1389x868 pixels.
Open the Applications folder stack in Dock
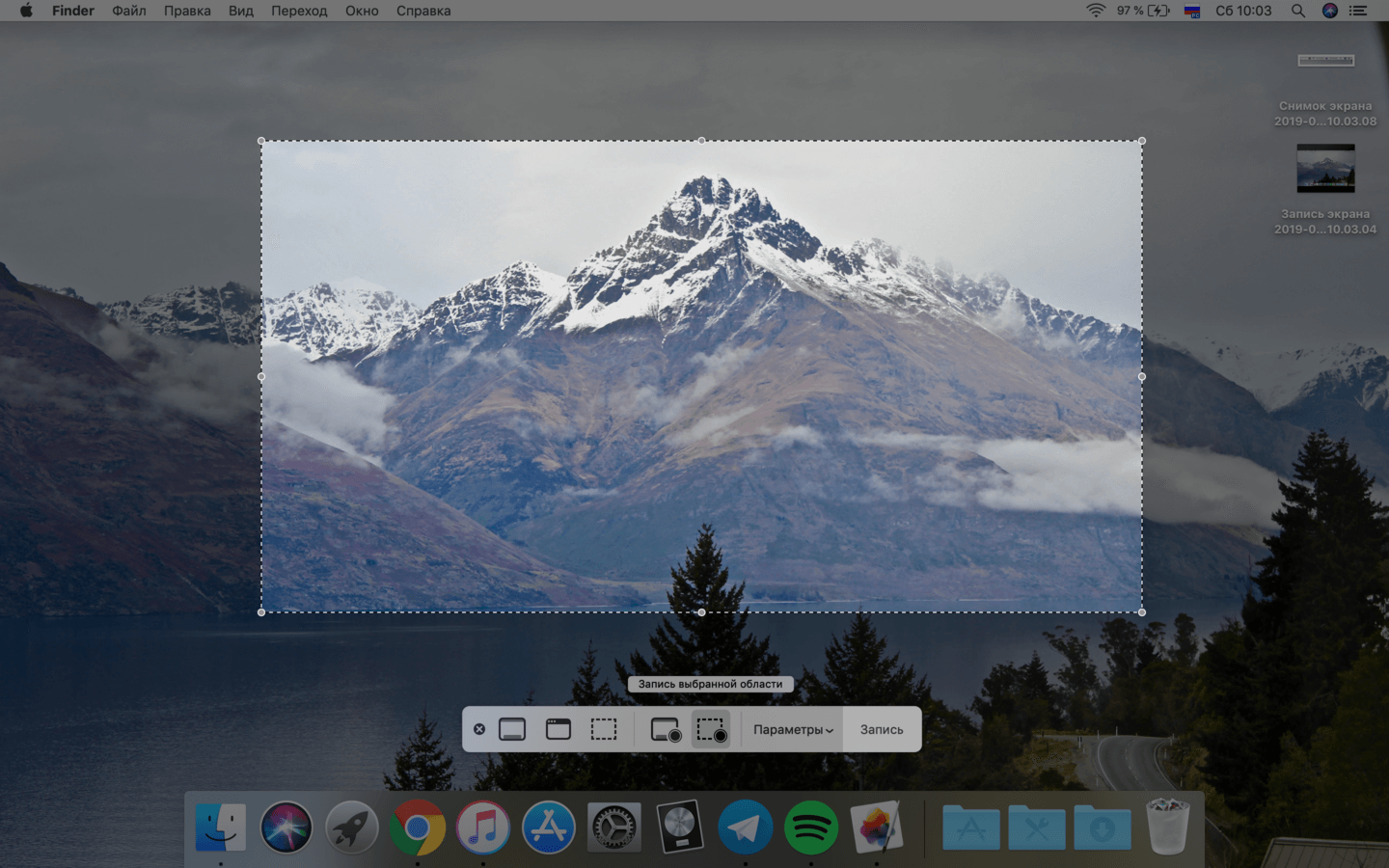pos(971,827)
